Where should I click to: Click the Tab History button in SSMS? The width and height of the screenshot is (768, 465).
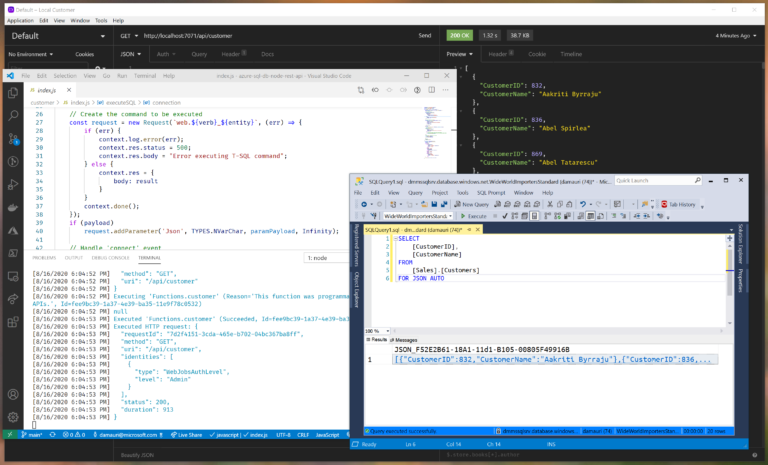[678, 204]
